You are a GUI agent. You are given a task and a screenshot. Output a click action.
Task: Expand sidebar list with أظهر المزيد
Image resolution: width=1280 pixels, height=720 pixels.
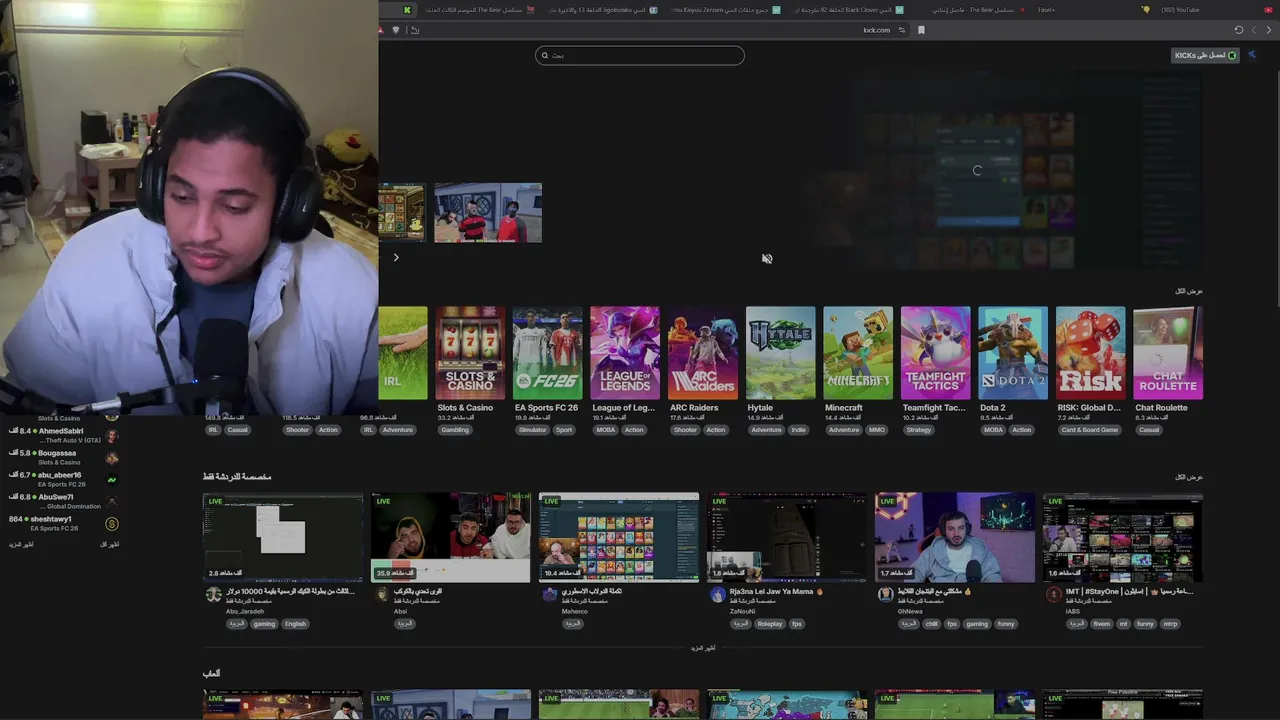21,544
